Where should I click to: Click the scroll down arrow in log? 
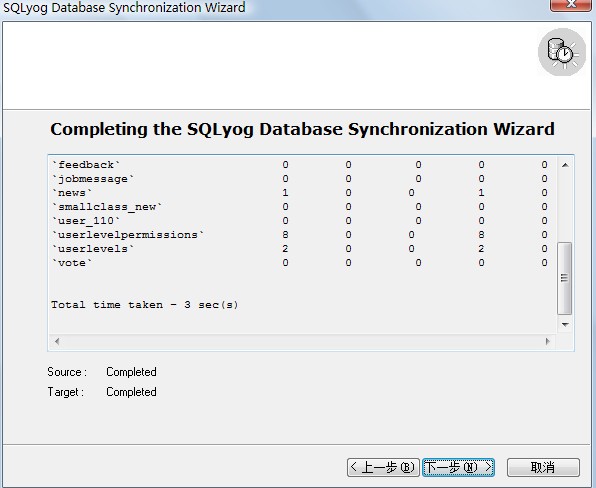[565, 325]
